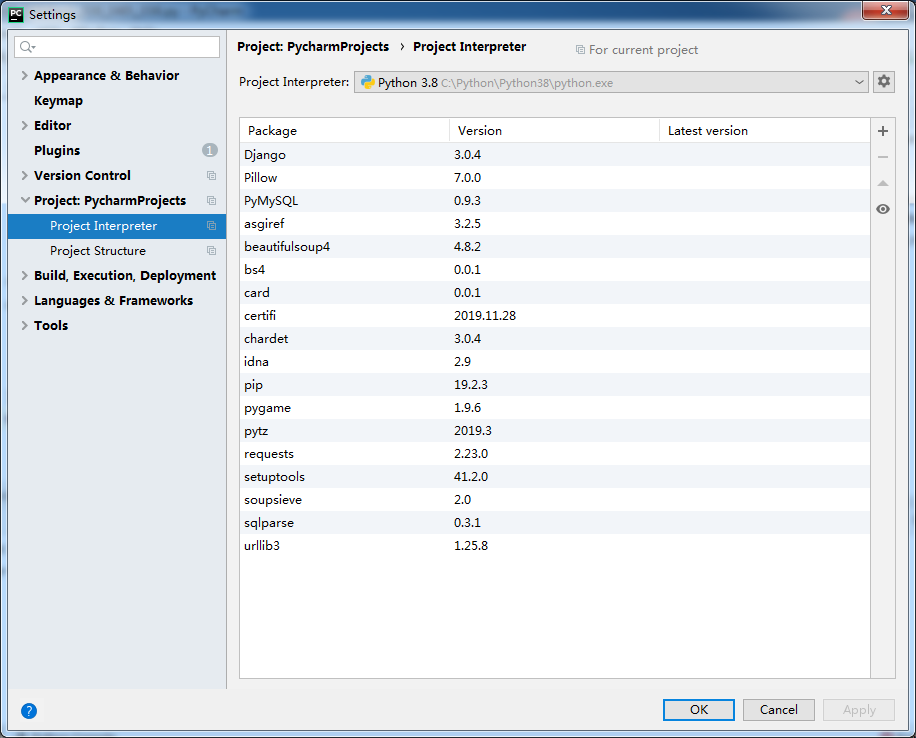Screen dimensions: 916x738
Task: Select the pip package row
Action: click(x=554, y=384)
